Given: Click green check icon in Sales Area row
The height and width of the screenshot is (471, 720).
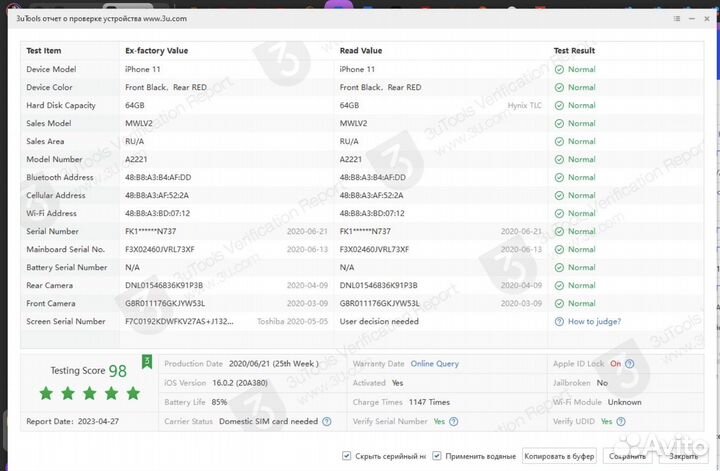Looking at the screenshot, I should pyautogui.click(x=559, y=141).
